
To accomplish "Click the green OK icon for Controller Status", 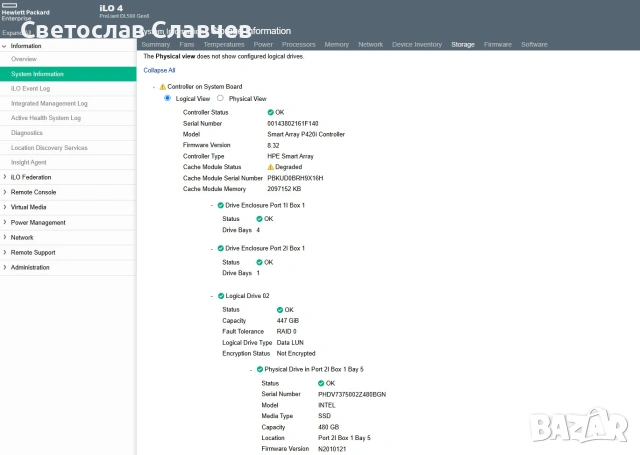I will coord(270,112).
